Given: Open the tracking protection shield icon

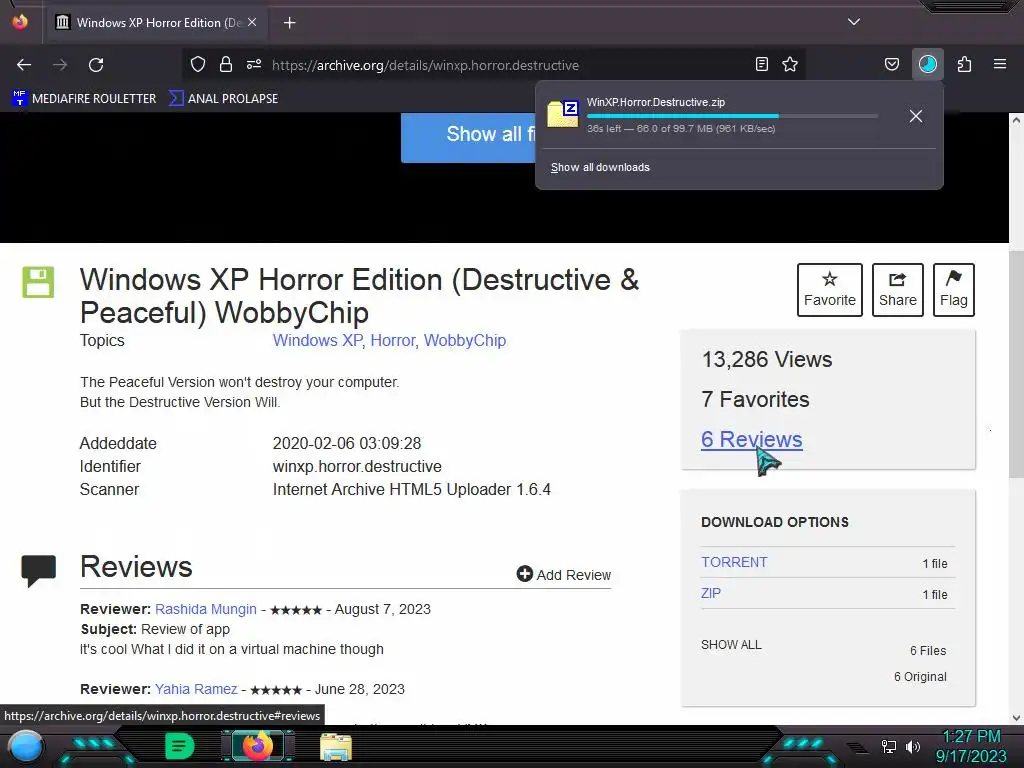Looking at the screenshot, I should [198, 64].
